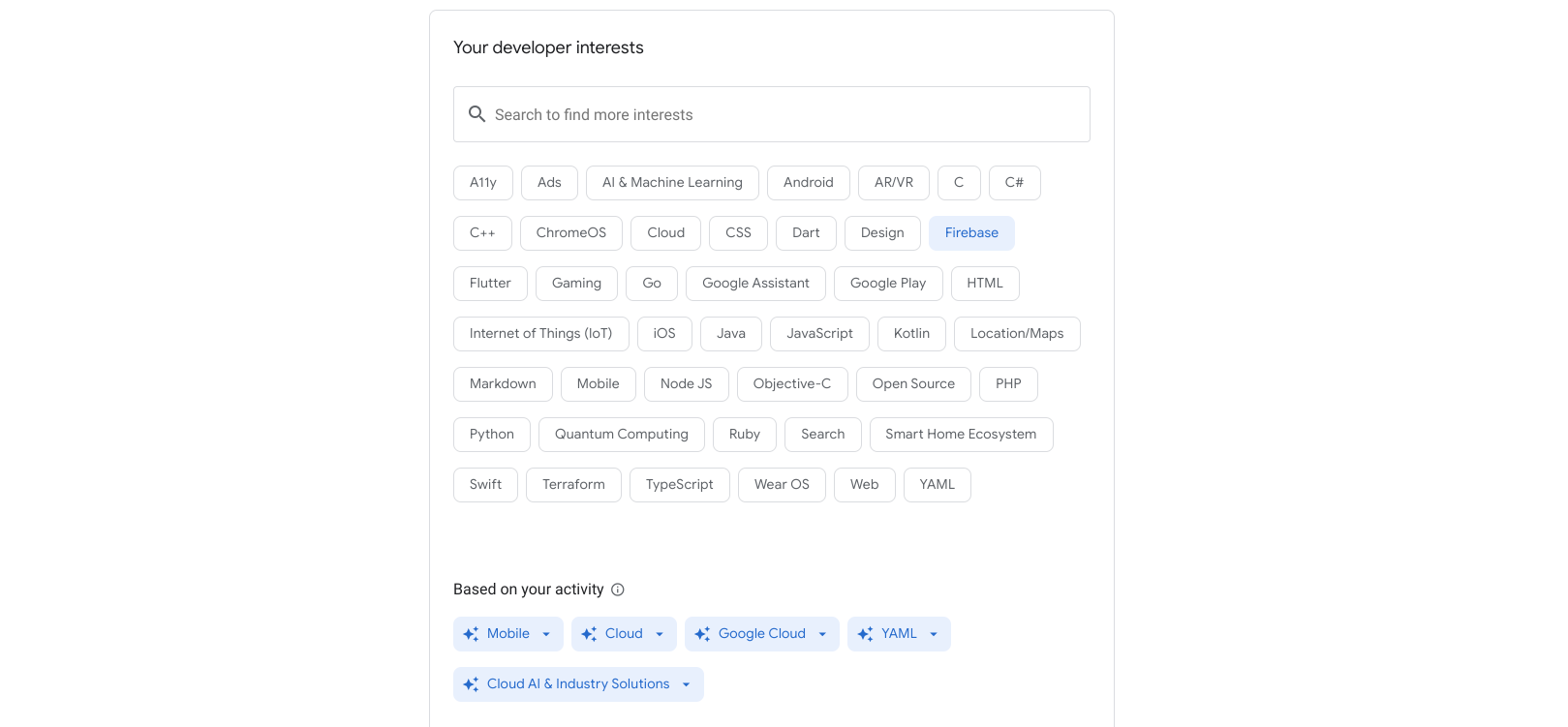Image resolution: width=1568 pixels, height=727 pixels.
Task: Open the YAML activity chip dropdown arrow
Action: coord(934,634)
